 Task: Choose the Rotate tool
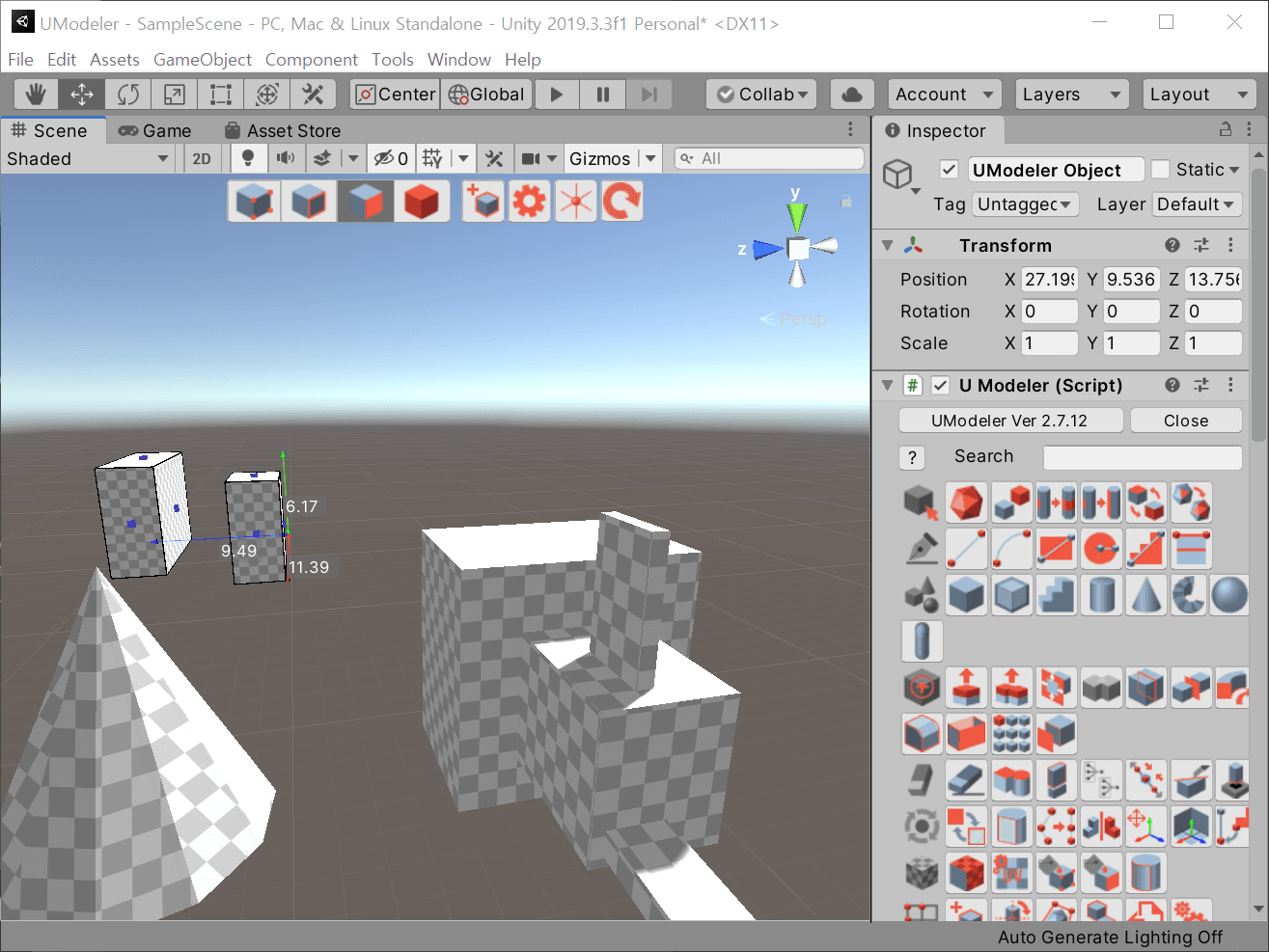pyautogui.click(x=127, y=94)
